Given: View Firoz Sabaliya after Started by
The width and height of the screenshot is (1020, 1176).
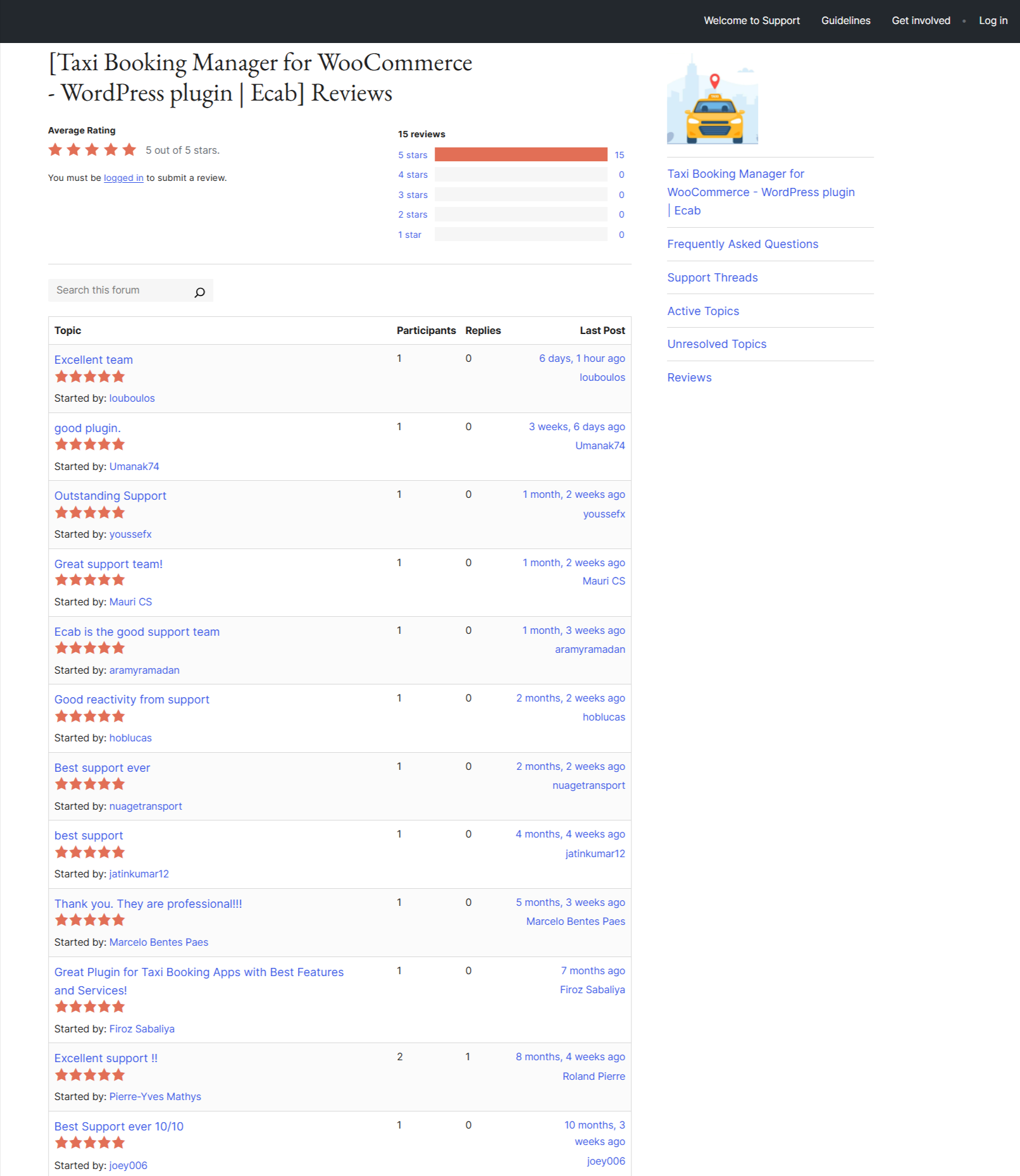Looking at the screenshot, I should [x=142, y=1029].
